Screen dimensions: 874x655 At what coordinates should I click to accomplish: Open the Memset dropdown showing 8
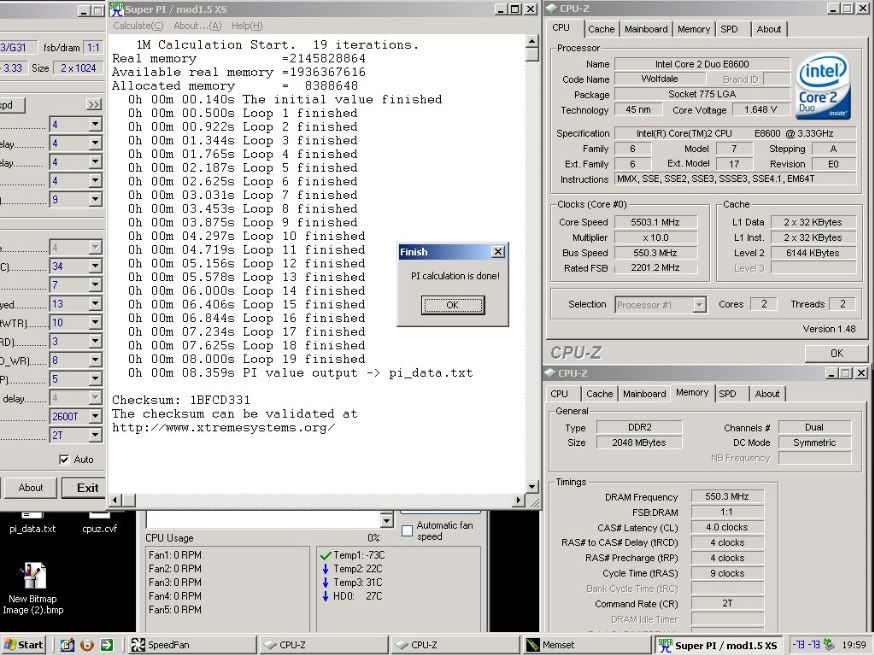(x=95, y=360)
